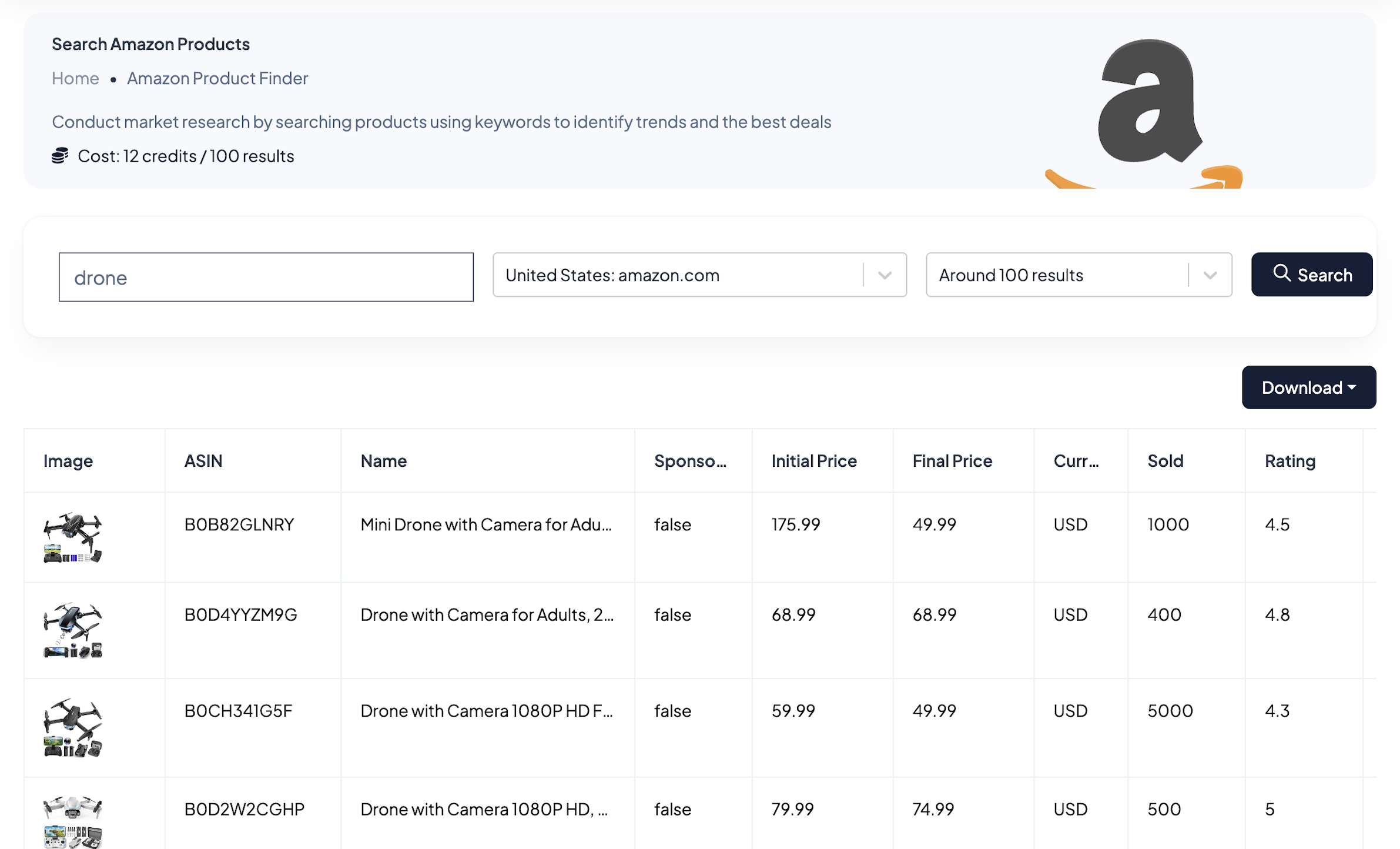Open thumbnail of product B0CH341G5F
The width and height of the screenshot is (1400, 849).
tap(73, 727)
